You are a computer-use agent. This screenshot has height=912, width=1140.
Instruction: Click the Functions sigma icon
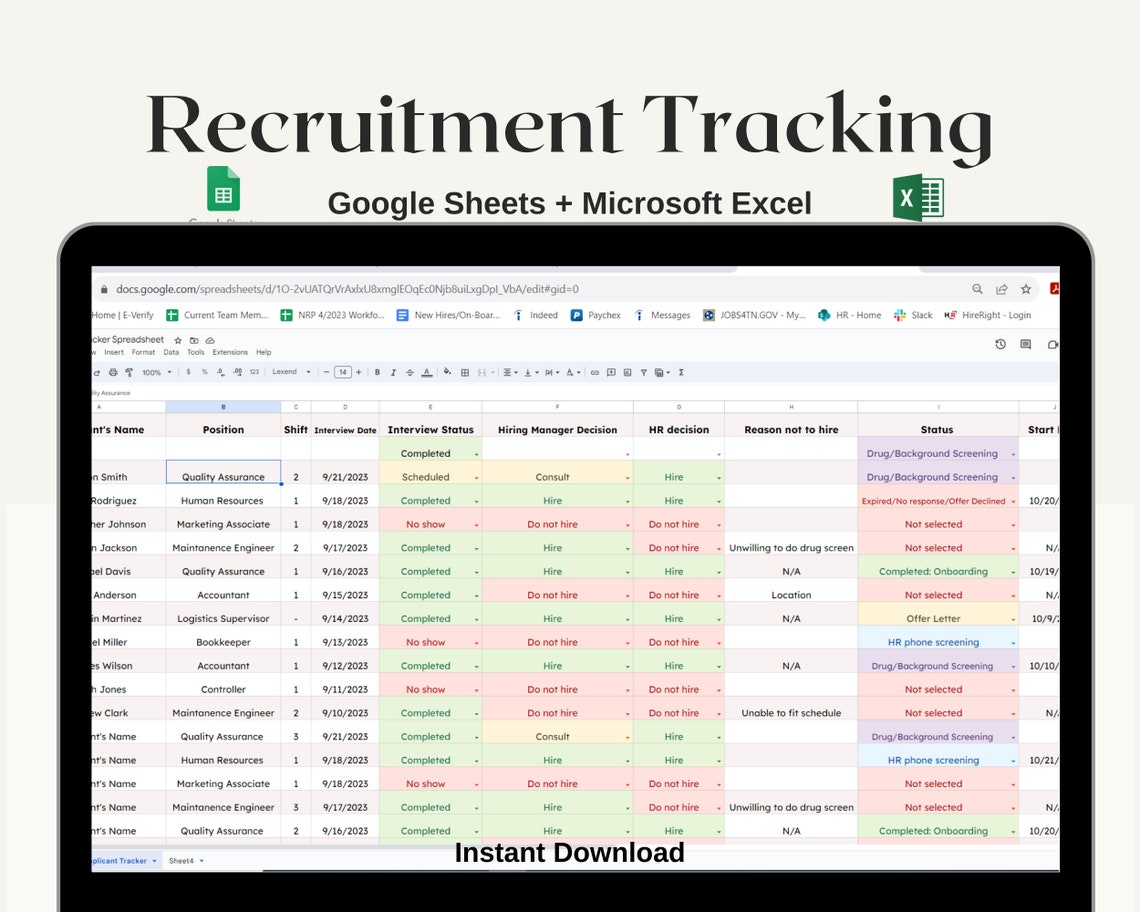point(680,371)
